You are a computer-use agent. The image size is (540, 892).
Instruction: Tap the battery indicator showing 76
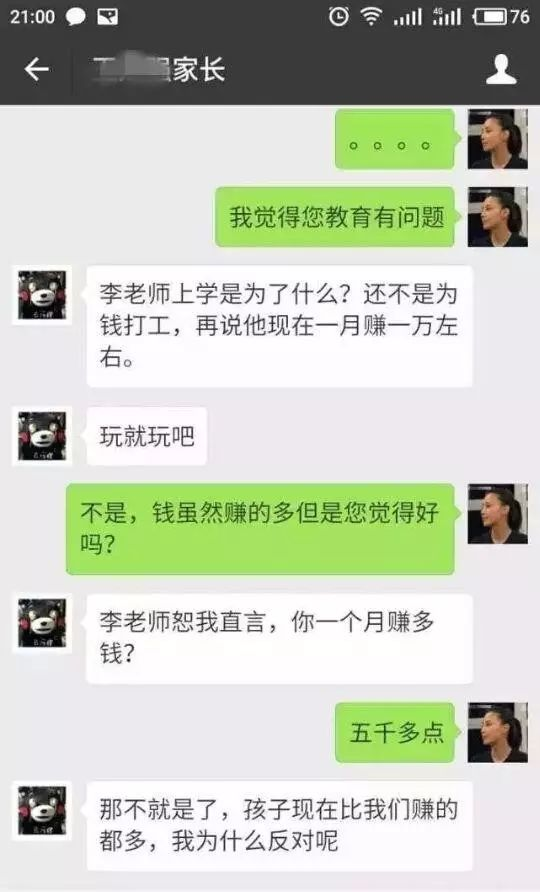501,16
